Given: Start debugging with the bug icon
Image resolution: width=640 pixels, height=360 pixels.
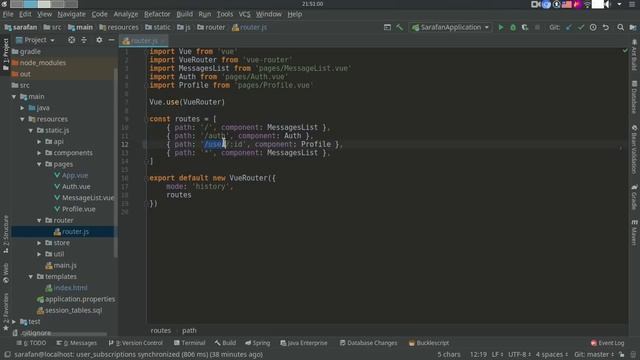Looking at the screenshot, I should (513, 27).
